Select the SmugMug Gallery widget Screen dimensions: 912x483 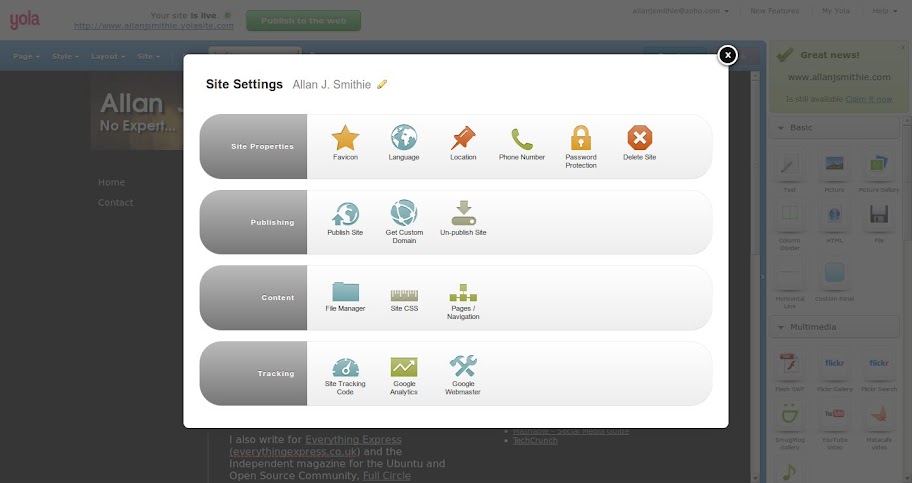tap(789, 427)
